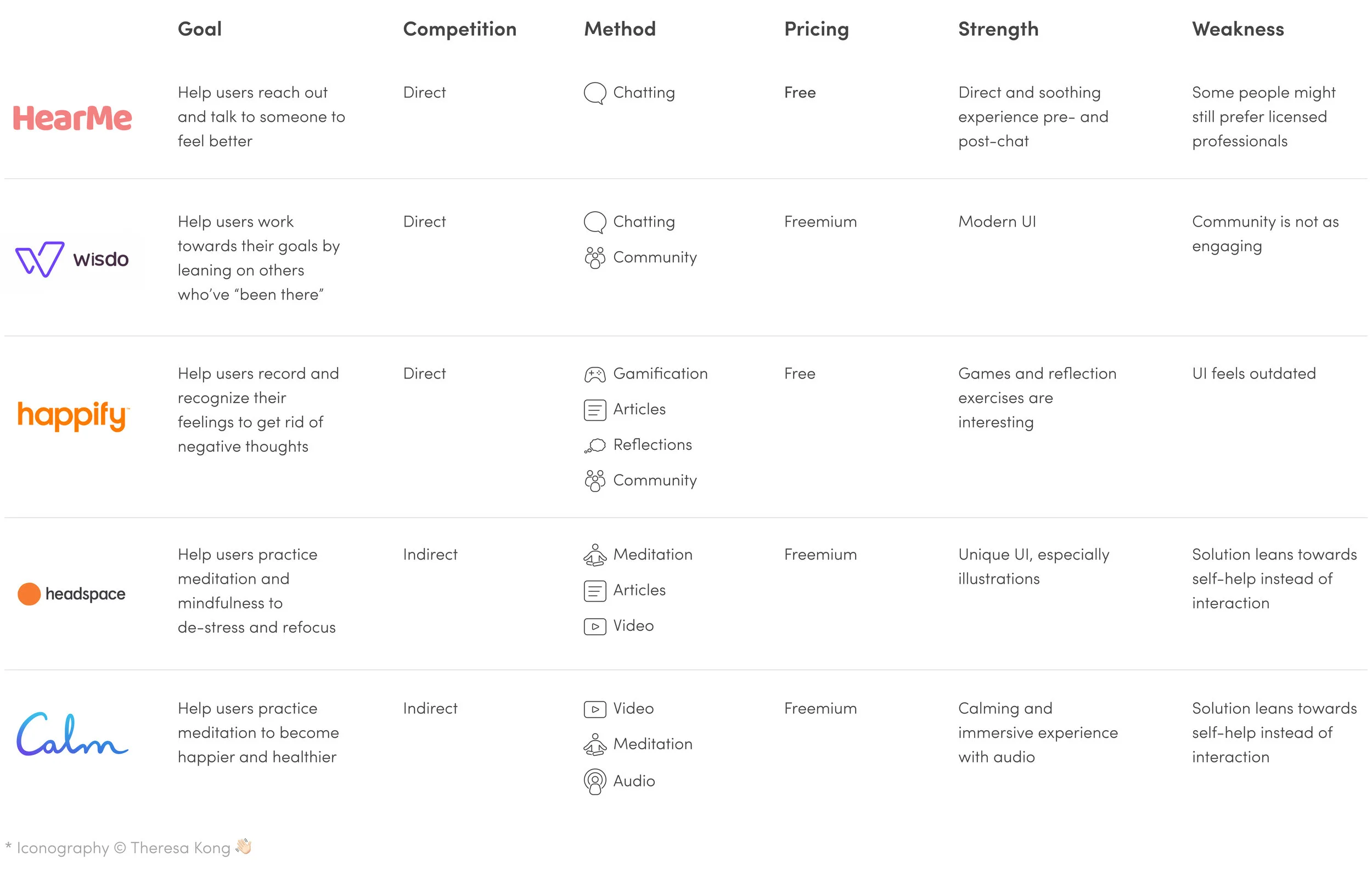Click the Community icon in wisdo row

click(595, 258)
